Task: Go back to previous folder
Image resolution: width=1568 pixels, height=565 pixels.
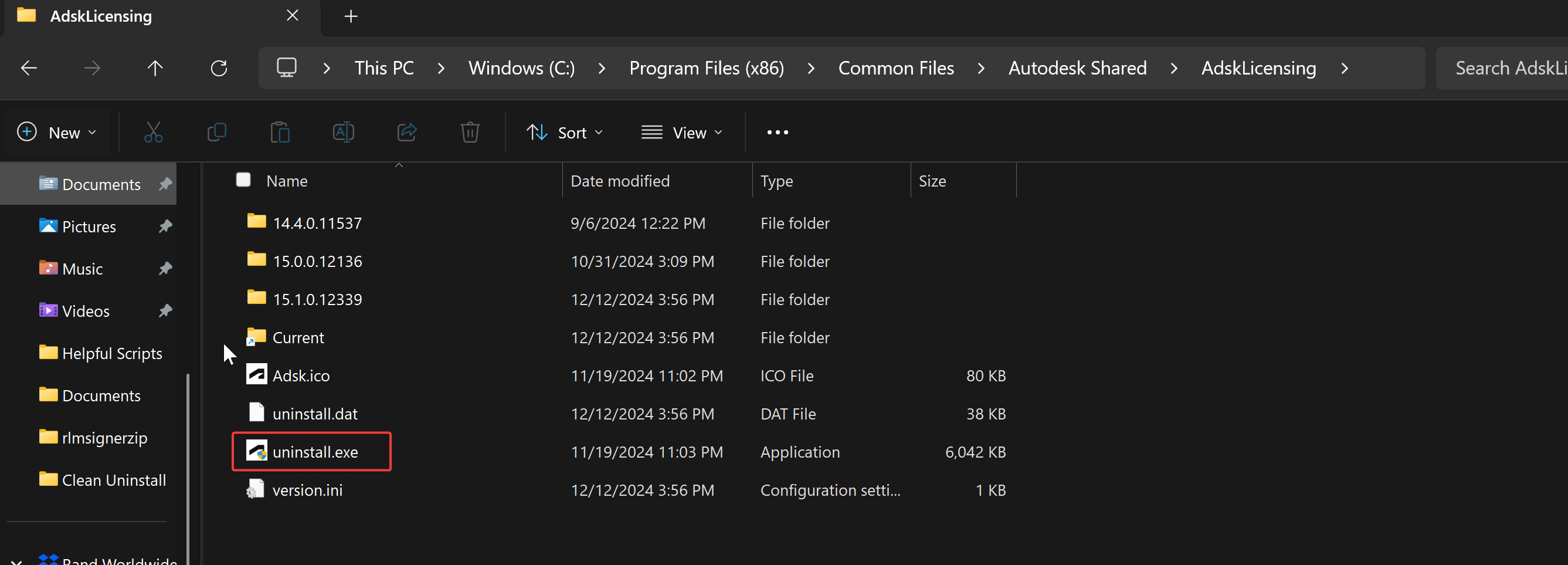Action: pos(29,68)
